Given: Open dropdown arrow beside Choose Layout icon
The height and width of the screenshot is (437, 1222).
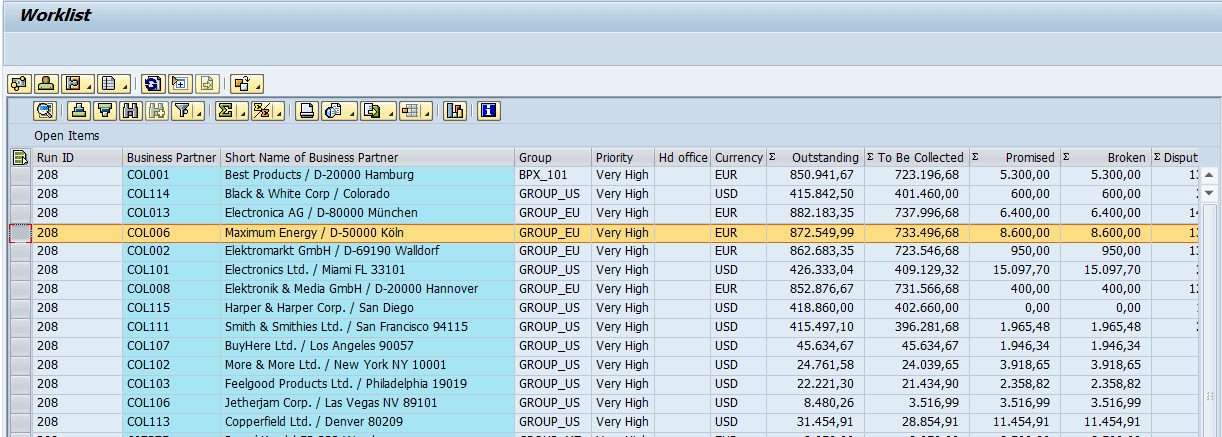Looking at the screenshot, I should coord(426,111).
